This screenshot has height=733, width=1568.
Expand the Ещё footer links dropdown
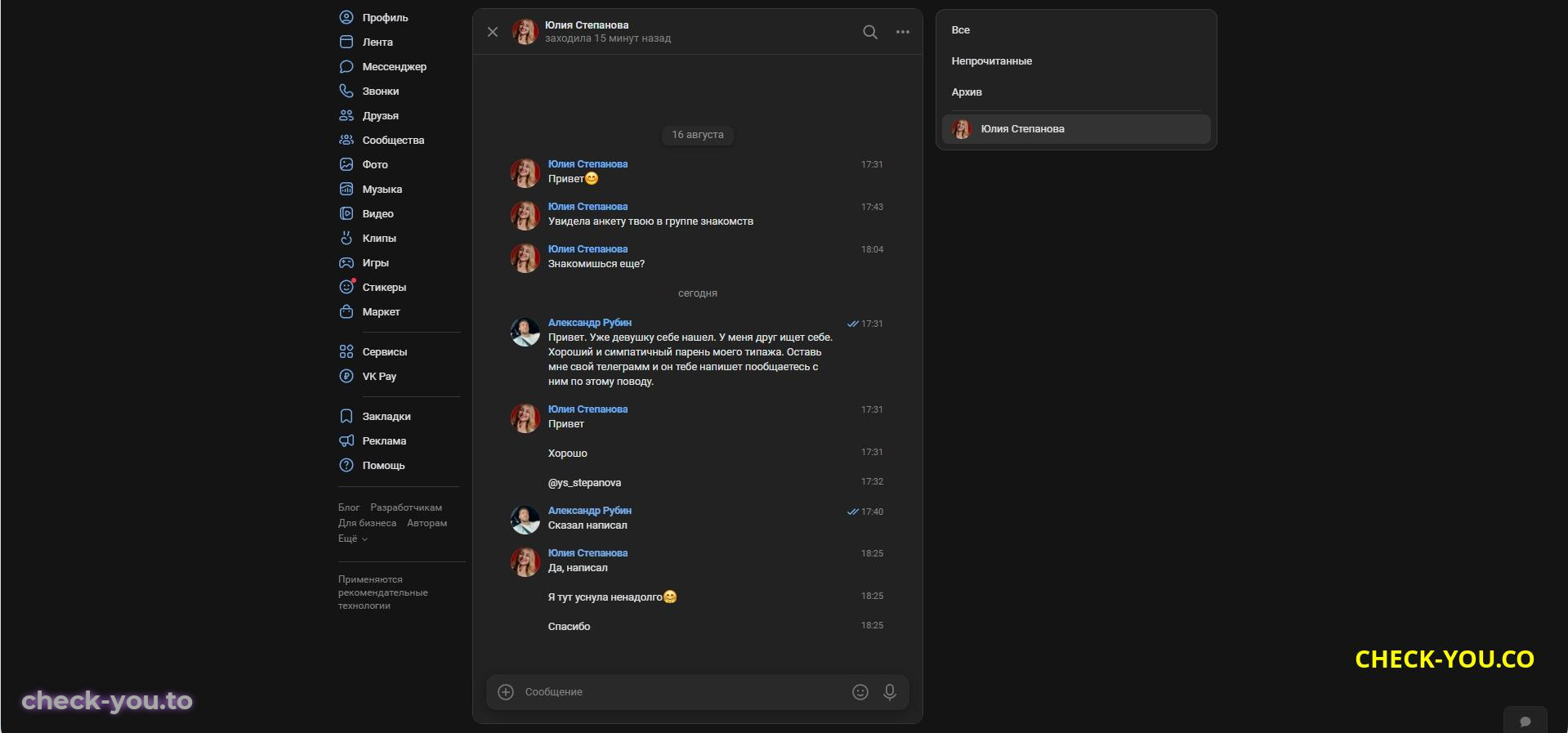pyautogui.click(x=353, y=539)
